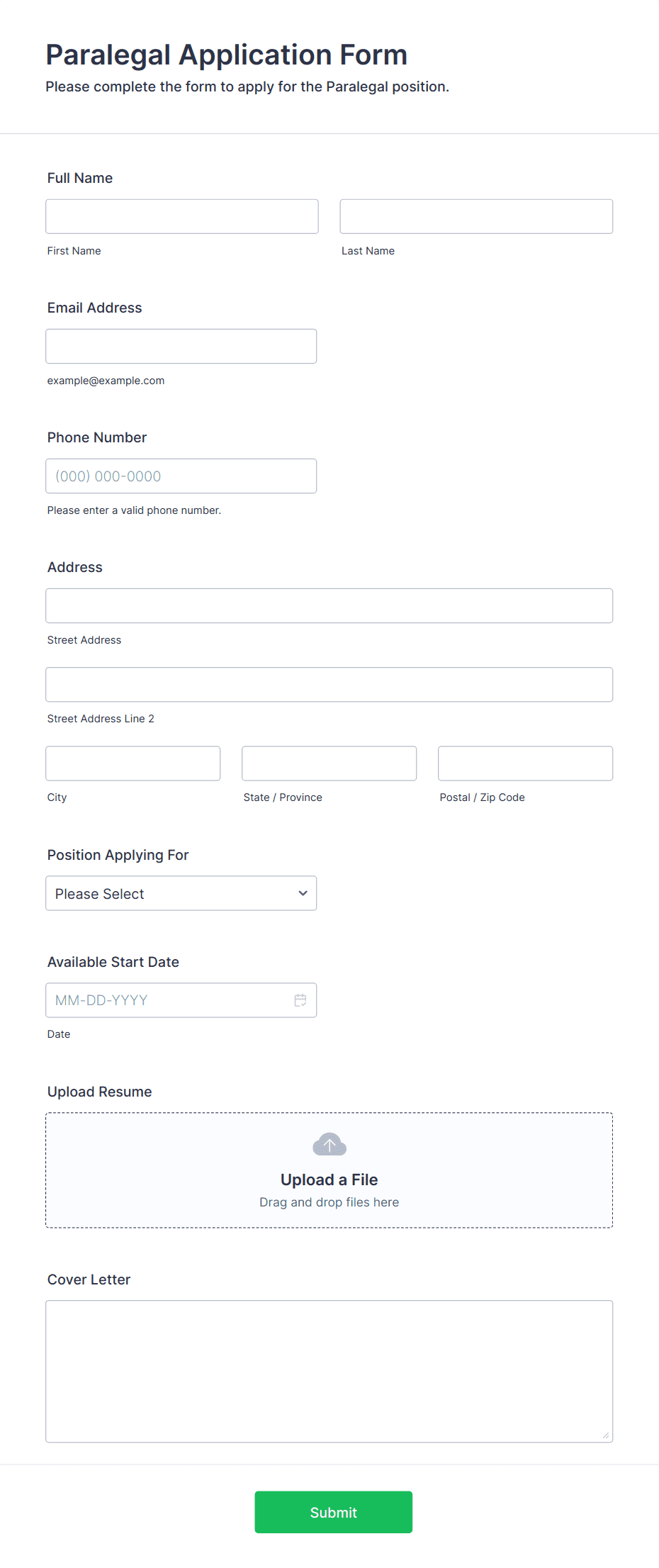Focus the Street Address field

pyautogui.click(x=329, y=605)
